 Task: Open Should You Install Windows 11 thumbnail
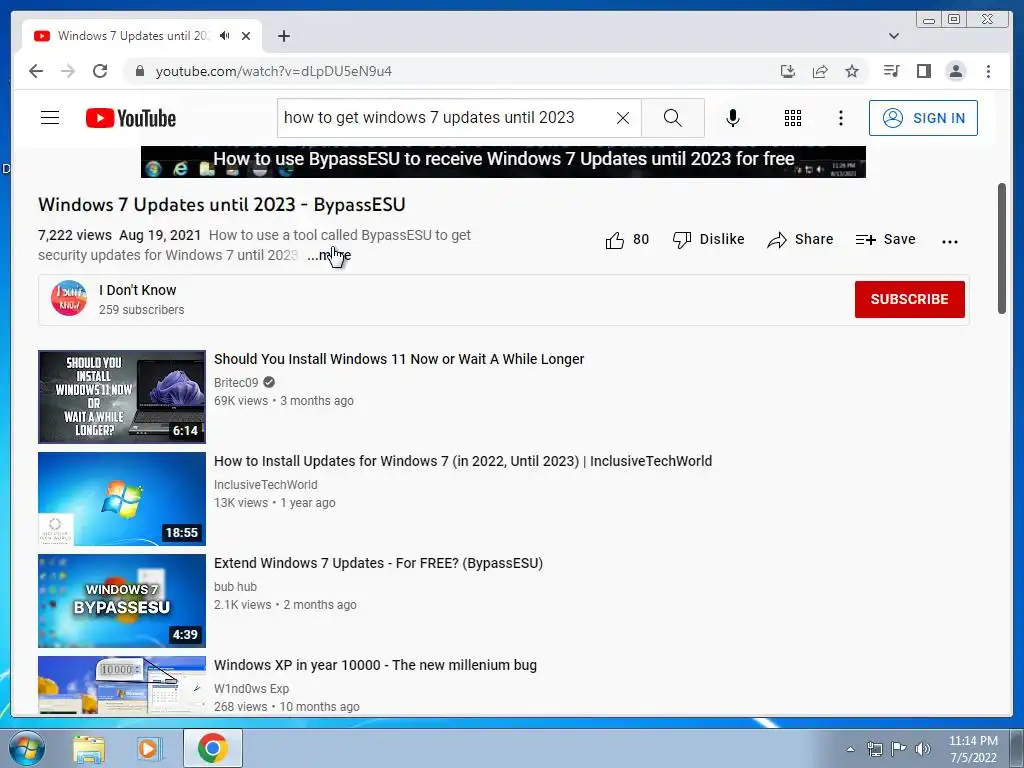[x=122, y=397]
